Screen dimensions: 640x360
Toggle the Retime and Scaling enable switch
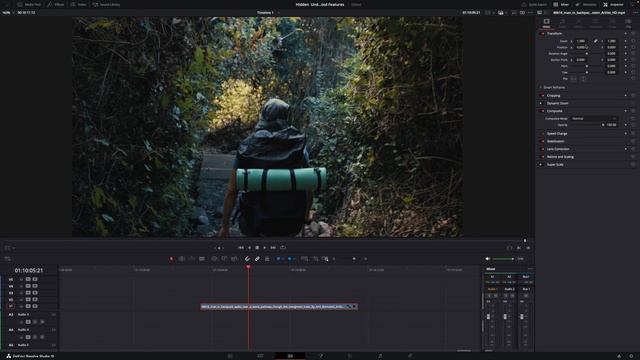click(542, 157)
